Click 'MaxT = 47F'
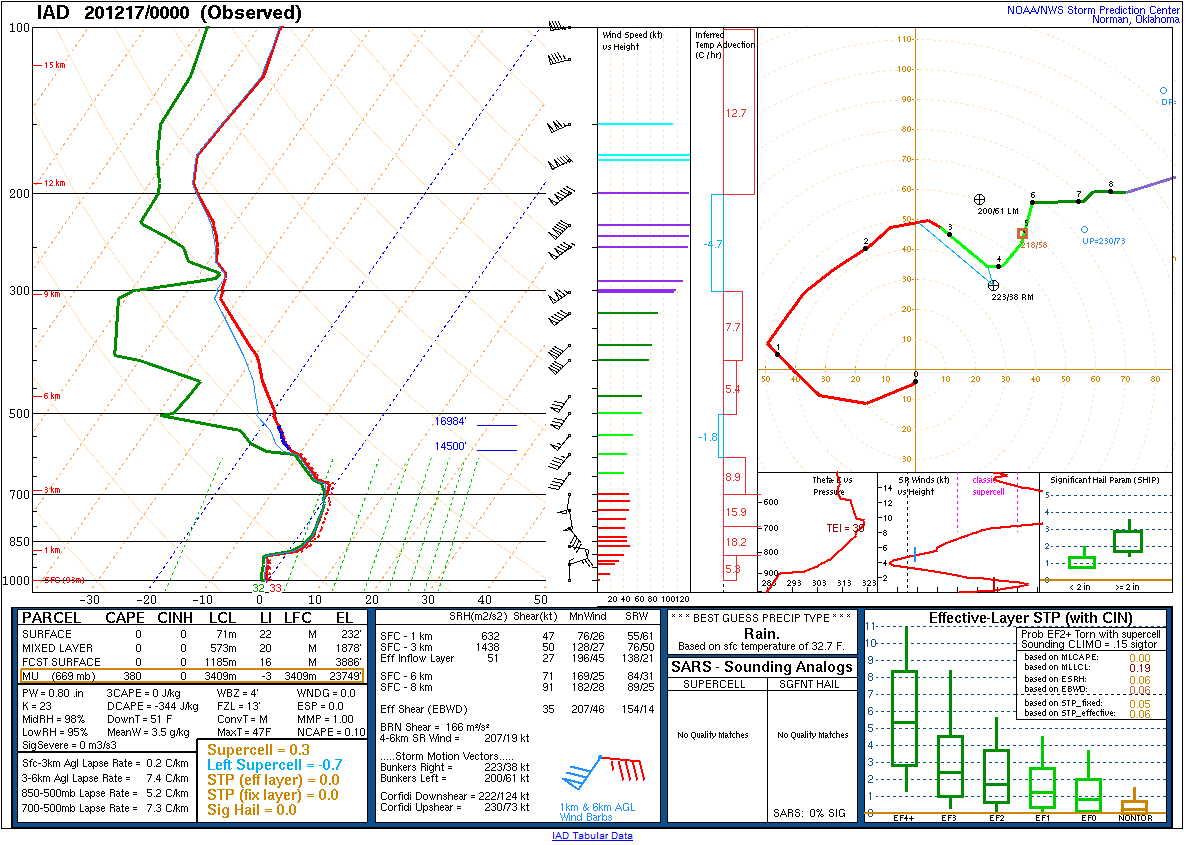 coord(244,732)
